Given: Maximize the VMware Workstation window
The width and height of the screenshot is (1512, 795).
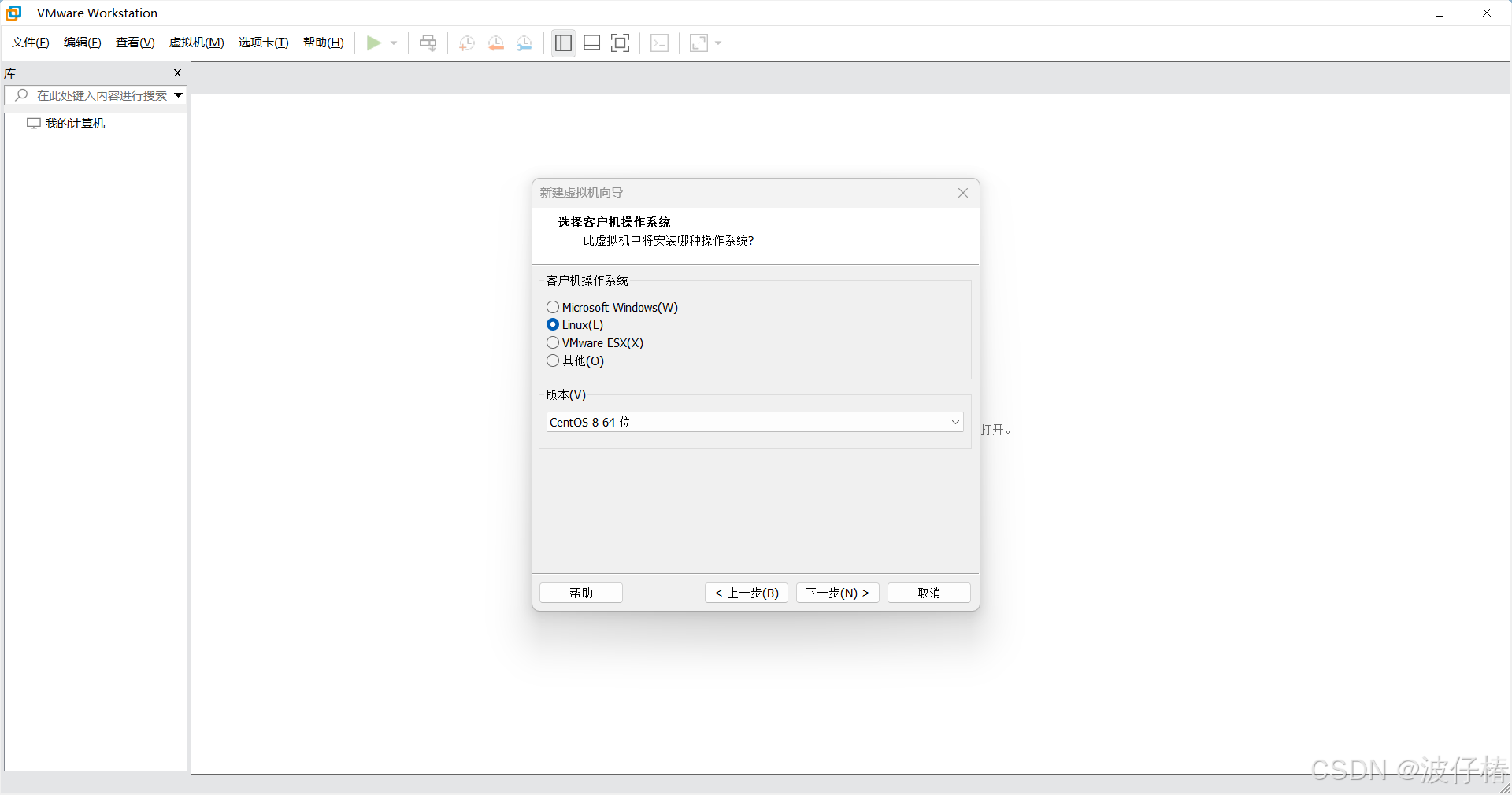Looking at the screenshot, I should (1440, 13).
